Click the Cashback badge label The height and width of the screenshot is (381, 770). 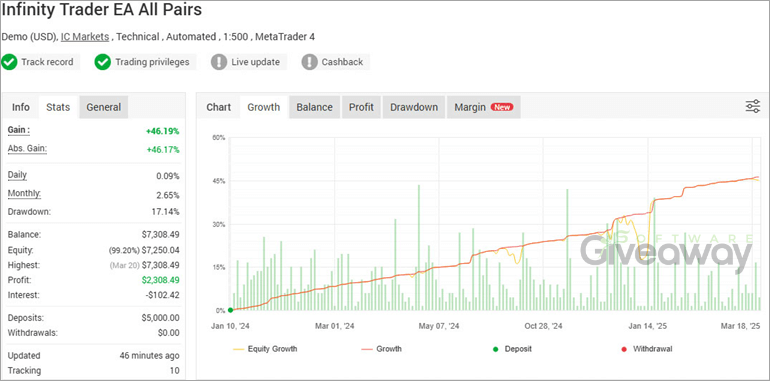point(342,62)
